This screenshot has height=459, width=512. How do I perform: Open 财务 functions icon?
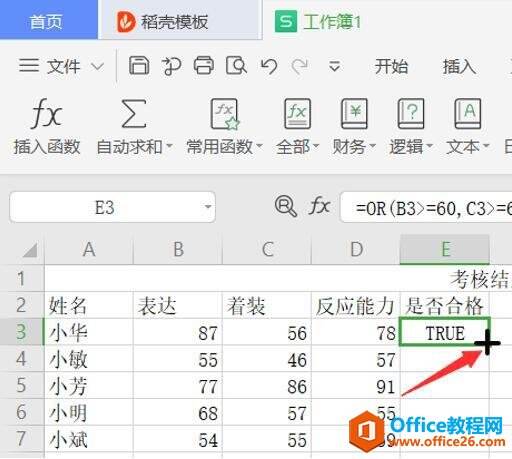[354, 114]
